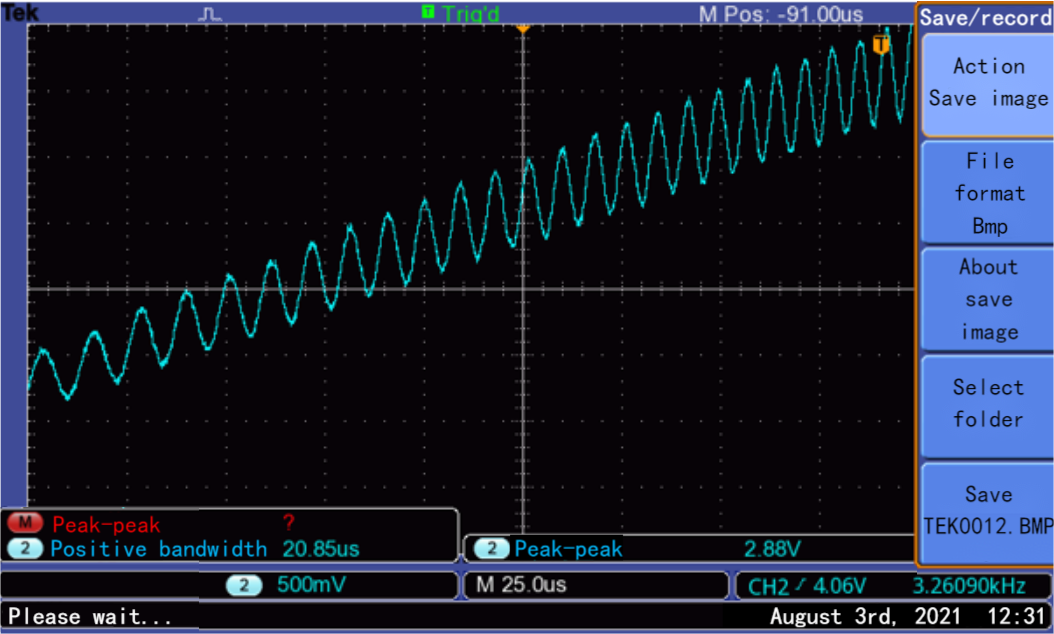Viewport: 1054px width, 634px height.
Task: Click the Tek logo in the corner
Action: click(x=20, y=12)
